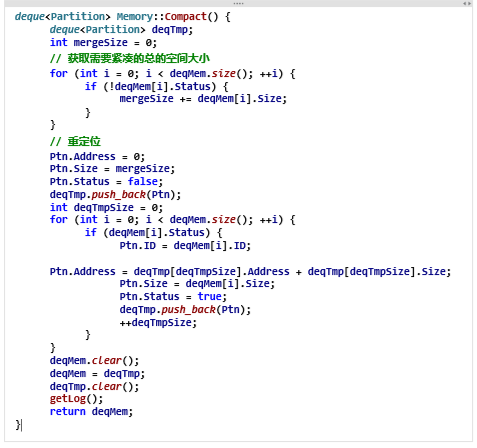Click the 'if (!deqMem[i].Status) {' line

click(156, 87)
